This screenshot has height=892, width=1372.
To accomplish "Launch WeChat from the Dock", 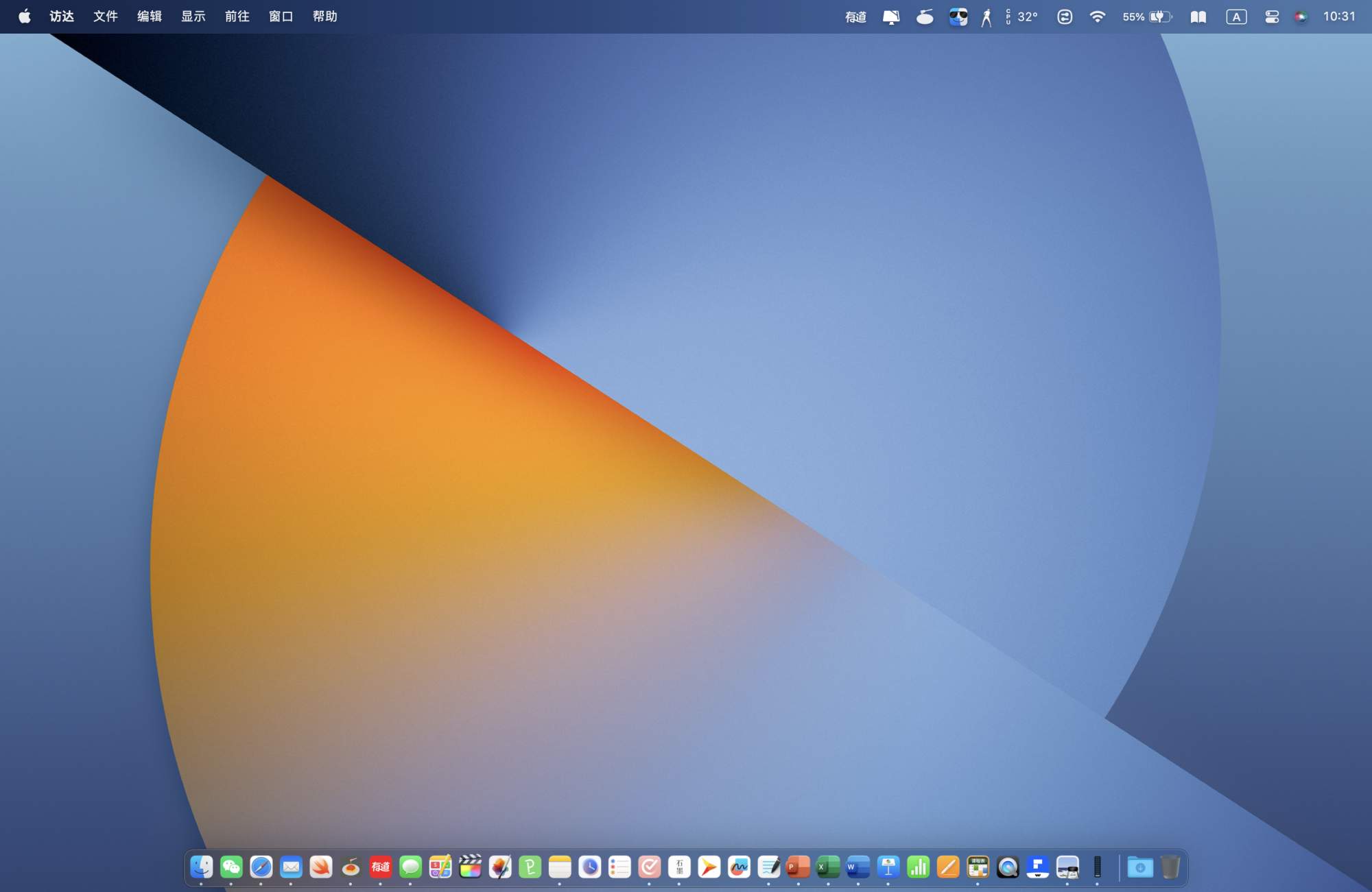I will pyautogui.click(x=231, y=867).
